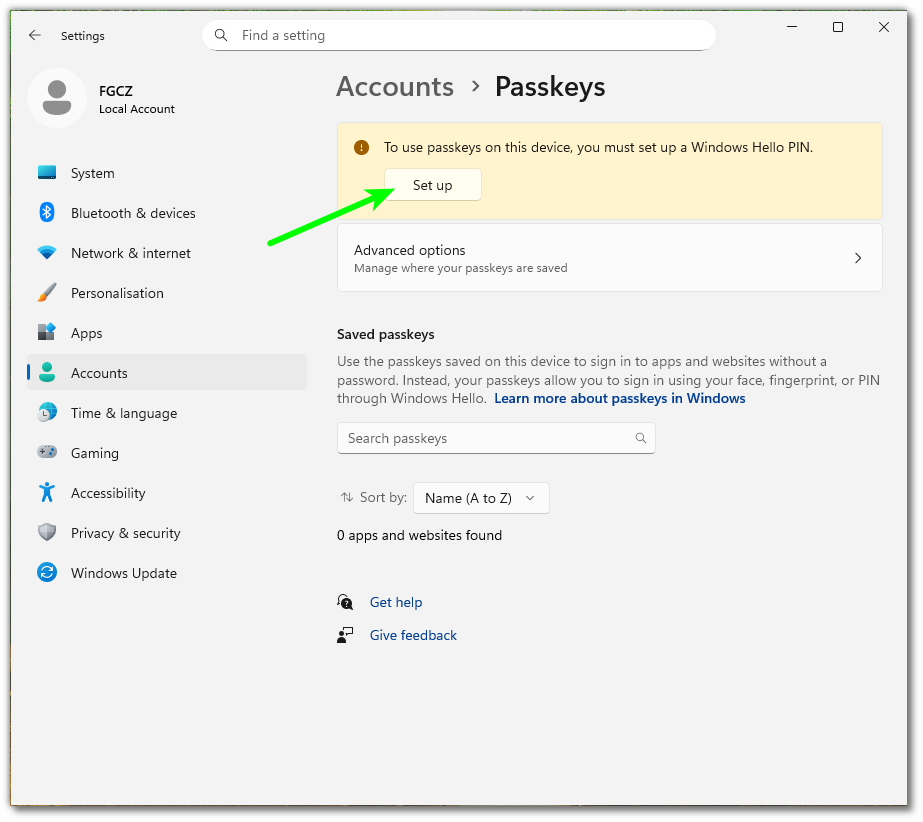Select Privacy & security

pos(167,533)
